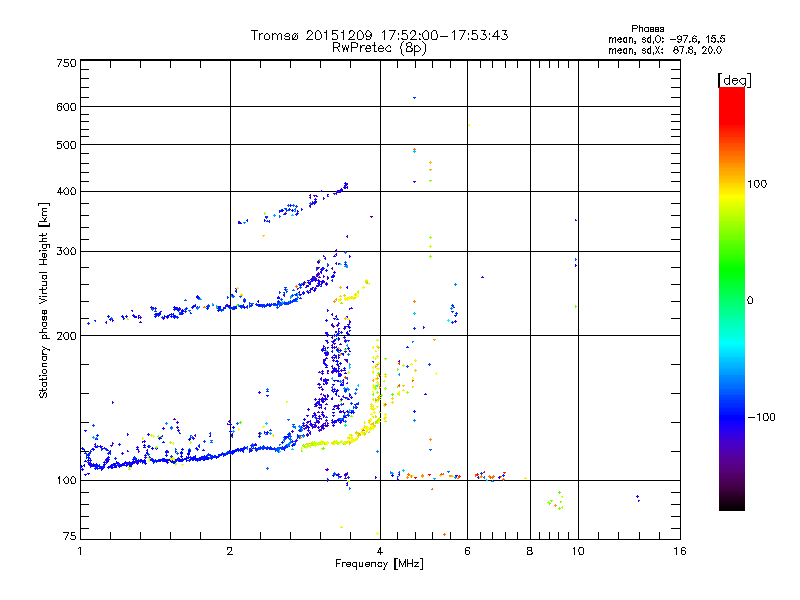The width and height of the screenshot is (800, 600).
Task: Click the '75' height axis tick label
Action: [x=70, y=536]
